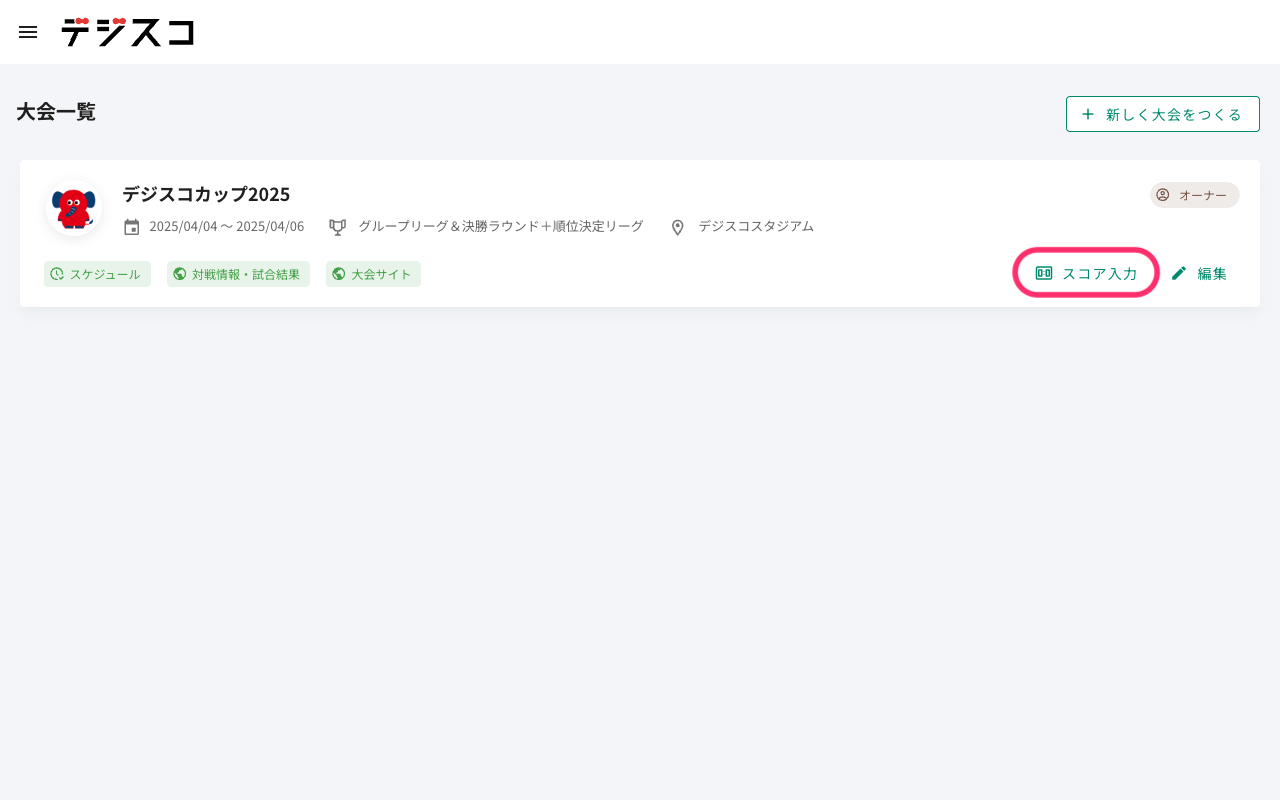Click the calendar icon beside tournament dates
The width and height of the screenshot is (1280, 800).
[132, 227]
